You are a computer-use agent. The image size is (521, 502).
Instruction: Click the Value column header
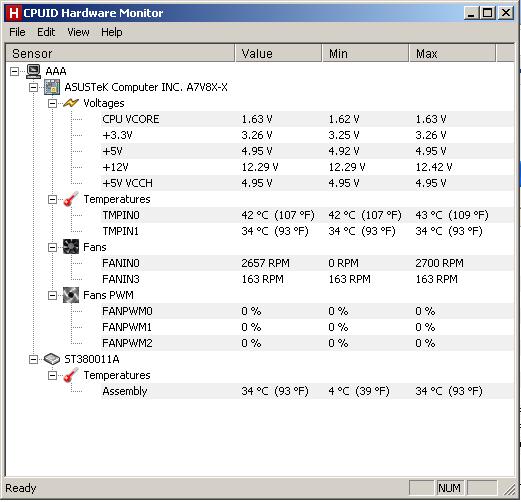[279, 53]
